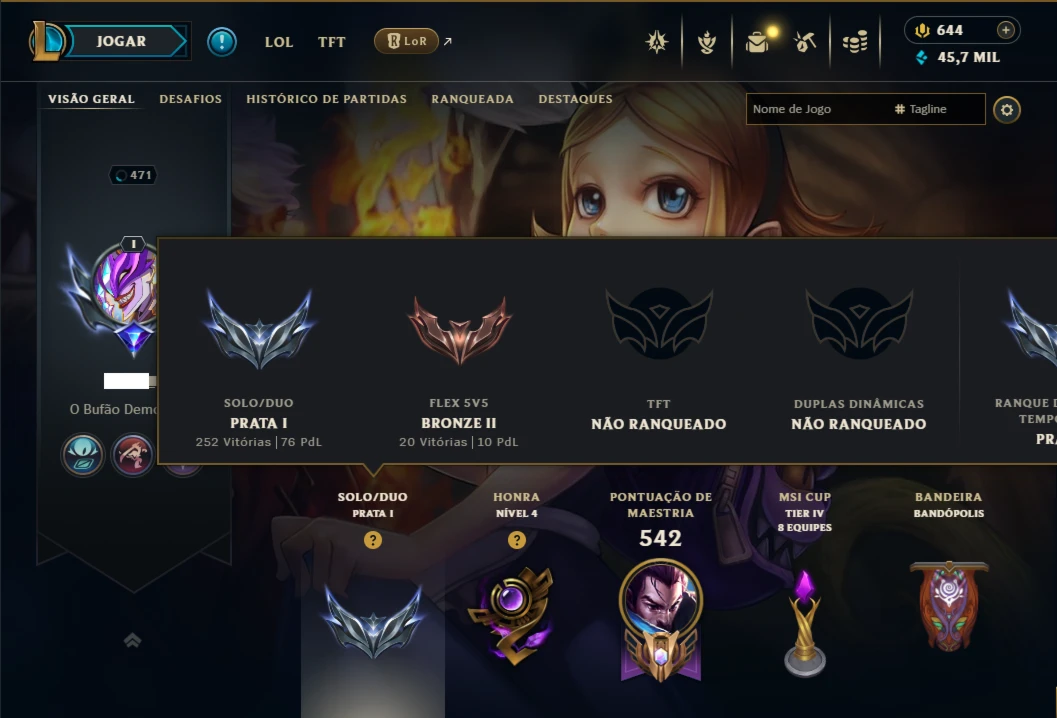
Task: Switch to the TFT section
Action: pyautogui.click(x=331, y=42)
